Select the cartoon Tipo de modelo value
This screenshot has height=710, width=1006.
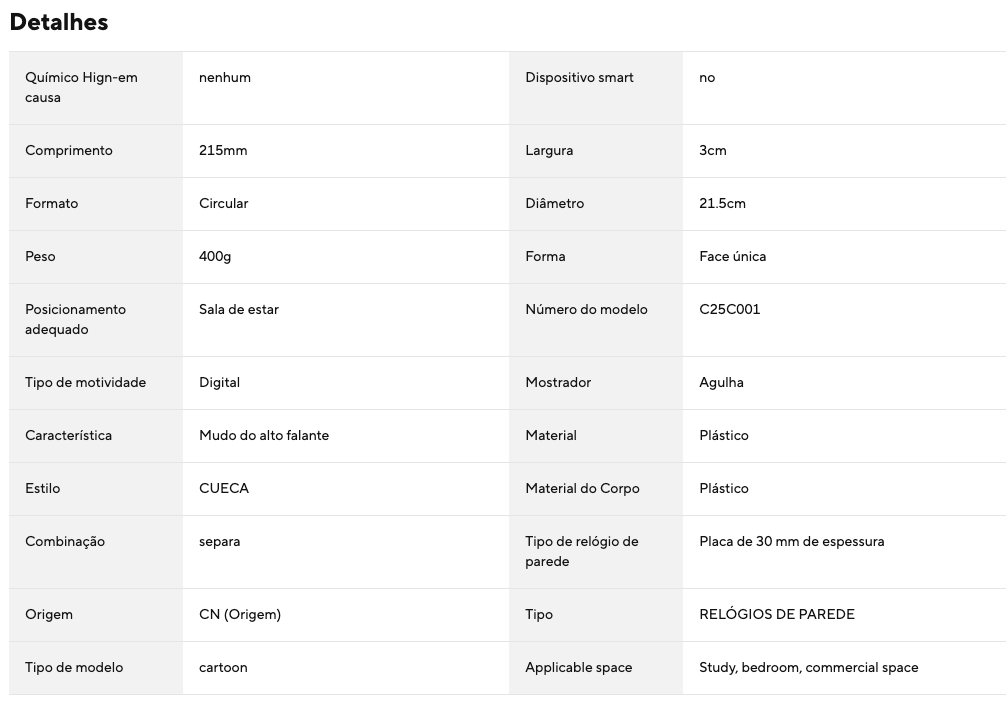pos(223,667)
